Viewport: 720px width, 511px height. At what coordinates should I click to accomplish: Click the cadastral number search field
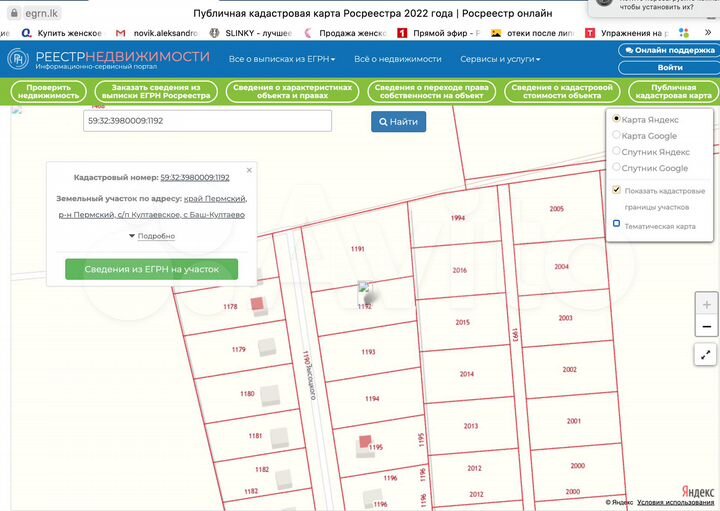pos(207,121)
